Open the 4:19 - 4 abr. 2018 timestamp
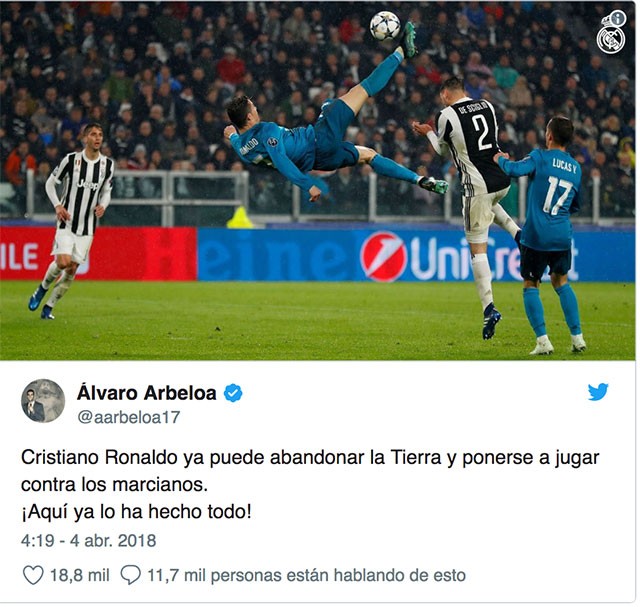The height and width of the screenshot is (607, 640). 89,540
